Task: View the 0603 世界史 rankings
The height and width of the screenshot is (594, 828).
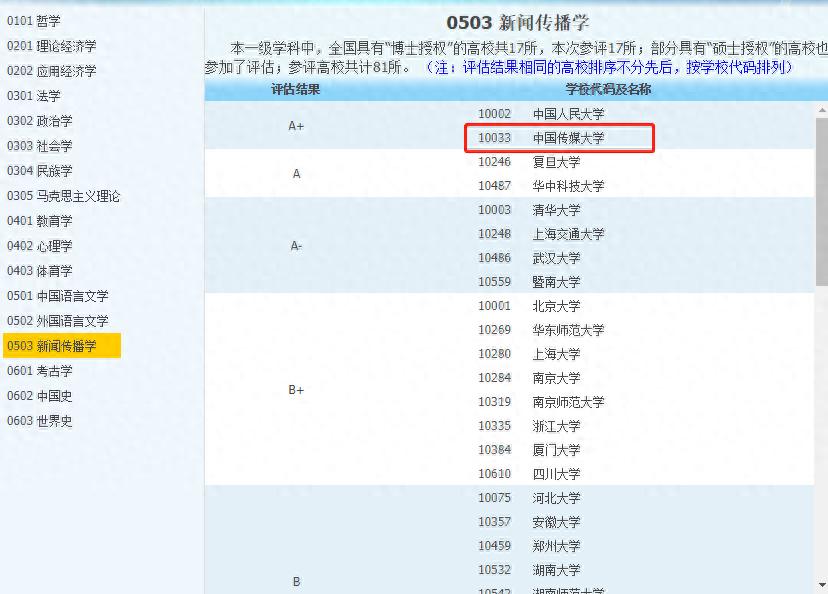Action: 40,421
